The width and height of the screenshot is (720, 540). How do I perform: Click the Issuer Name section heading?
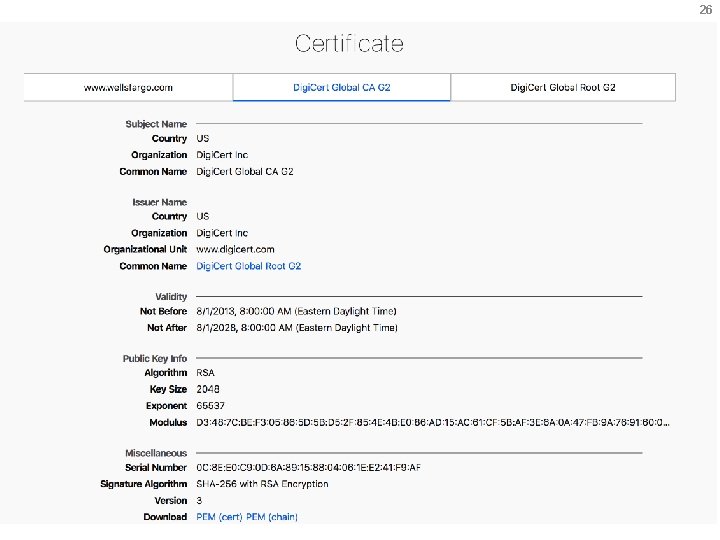coord(159,202)
